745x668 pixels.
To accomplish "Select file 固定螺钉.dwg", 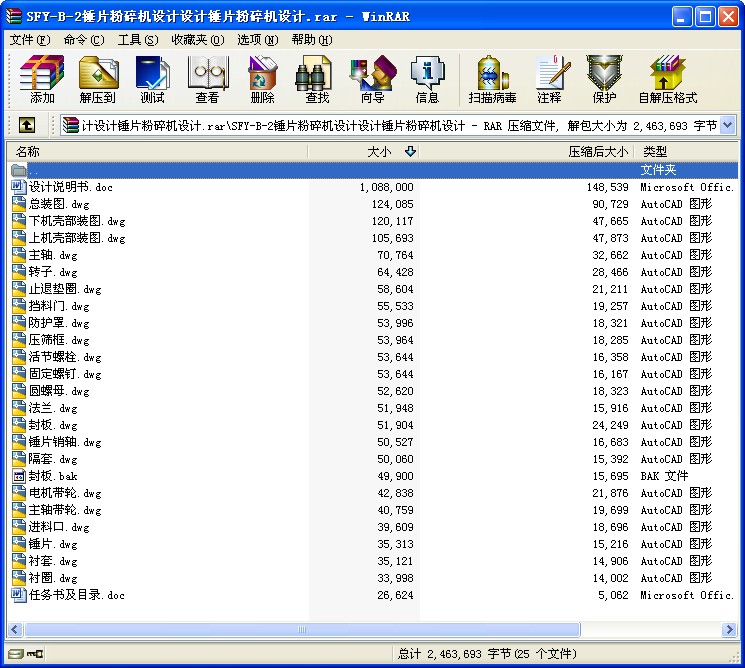I will coord(65,374).
